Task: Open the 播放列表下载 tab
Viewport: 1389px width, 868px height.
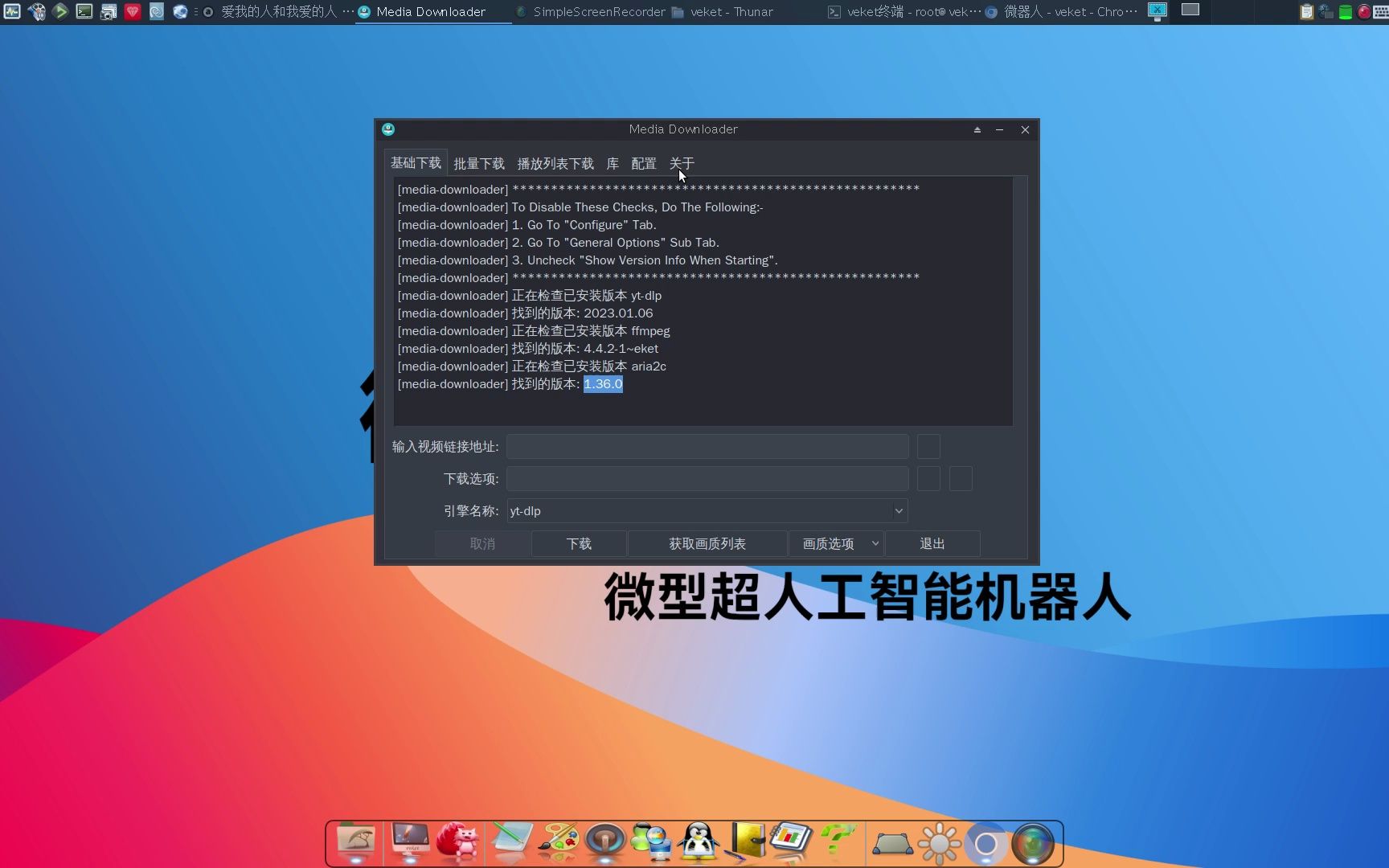Action: coord(555,164)
